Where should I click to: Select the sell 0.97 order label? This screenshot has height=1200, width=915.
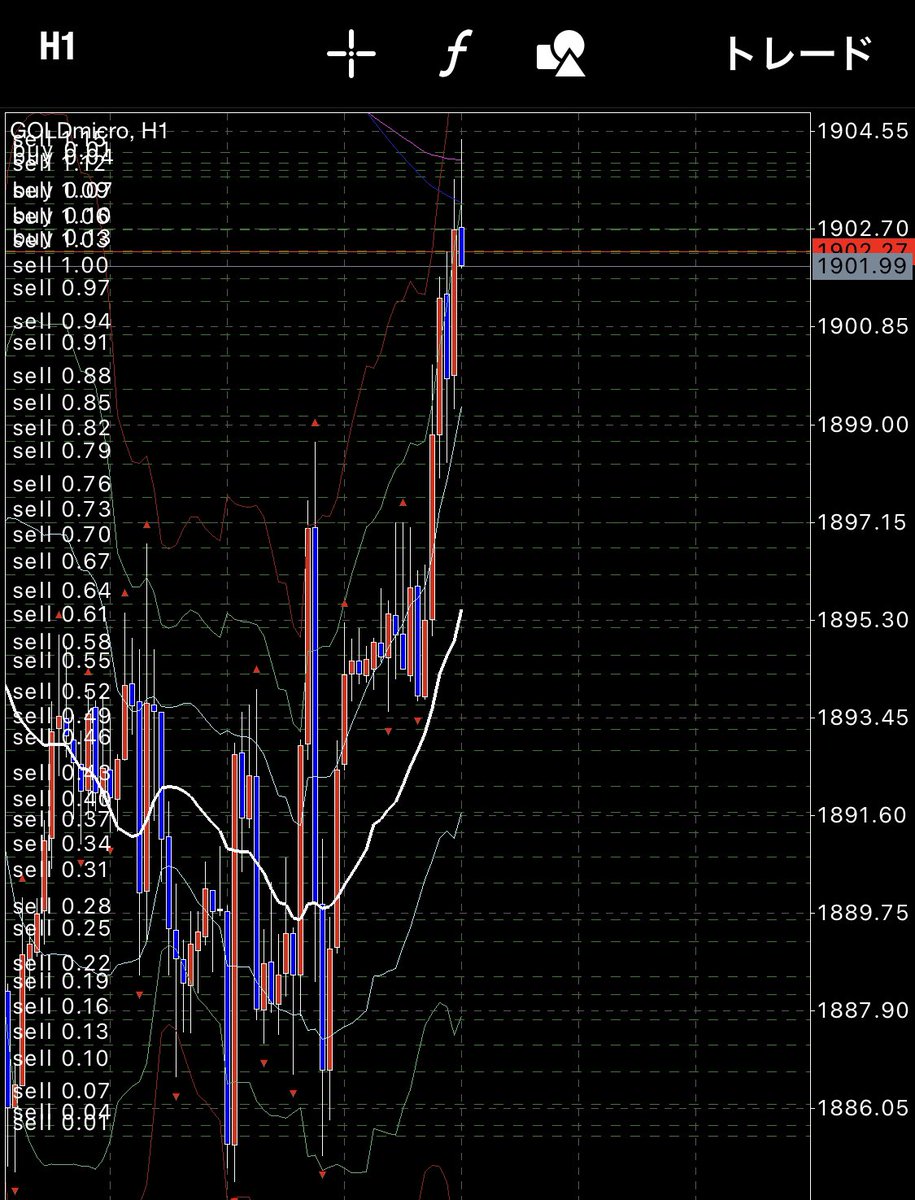point(61,288)
